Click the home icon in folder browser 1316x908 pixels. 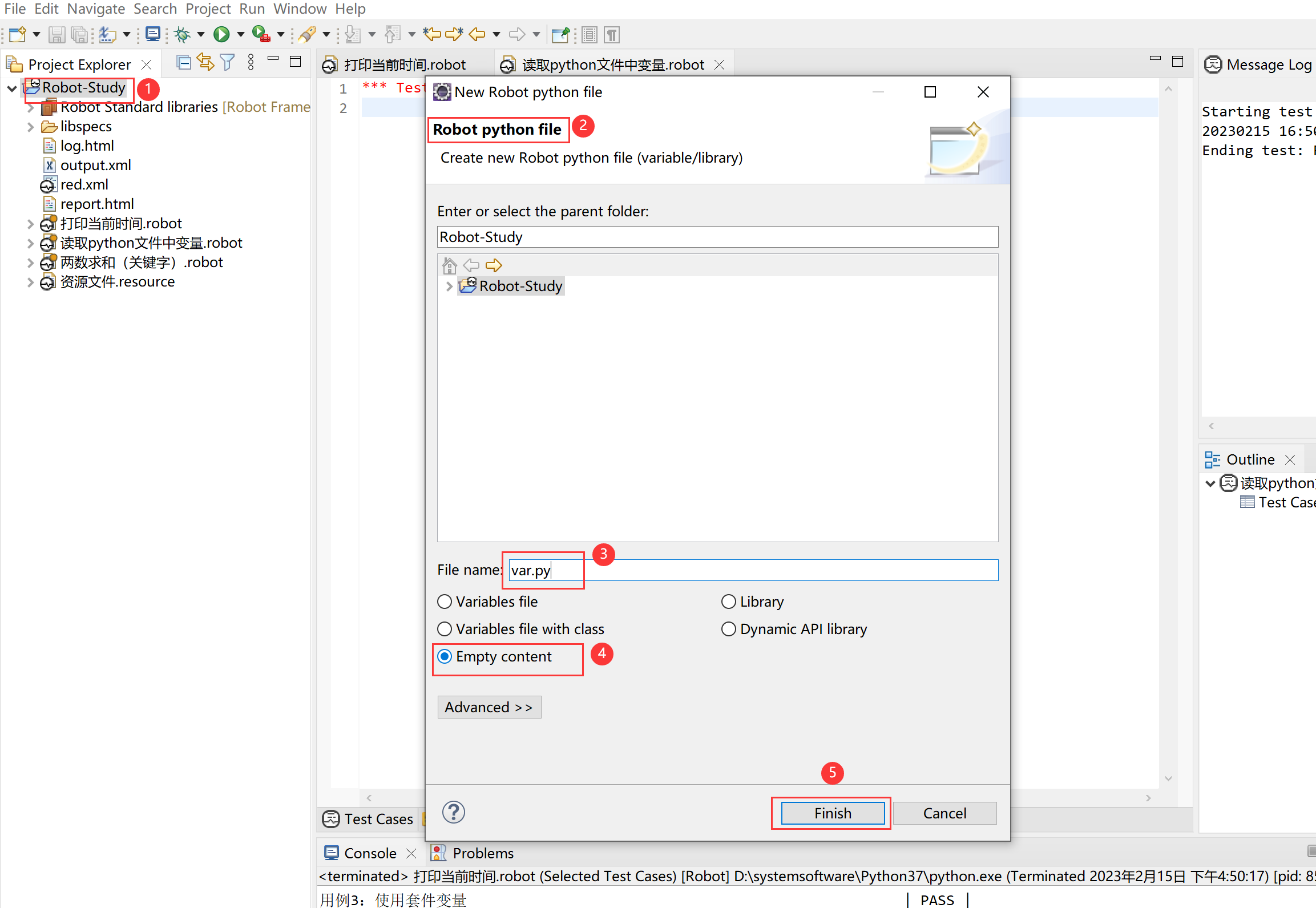[x=450, y=265]
